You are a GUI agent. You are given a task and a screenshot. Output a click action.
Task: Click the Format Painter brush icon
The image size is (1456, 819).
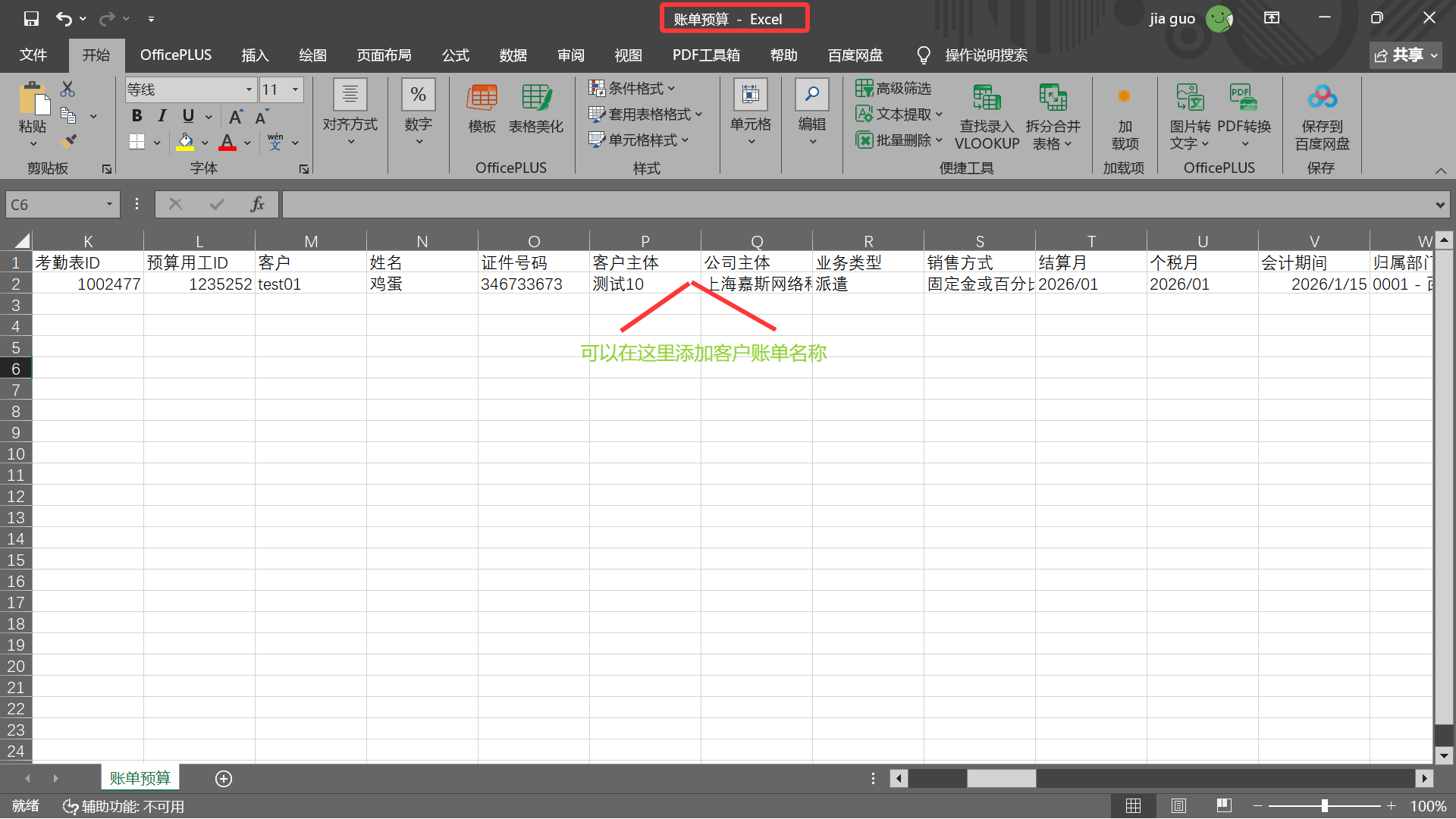[x=69, y=141]
